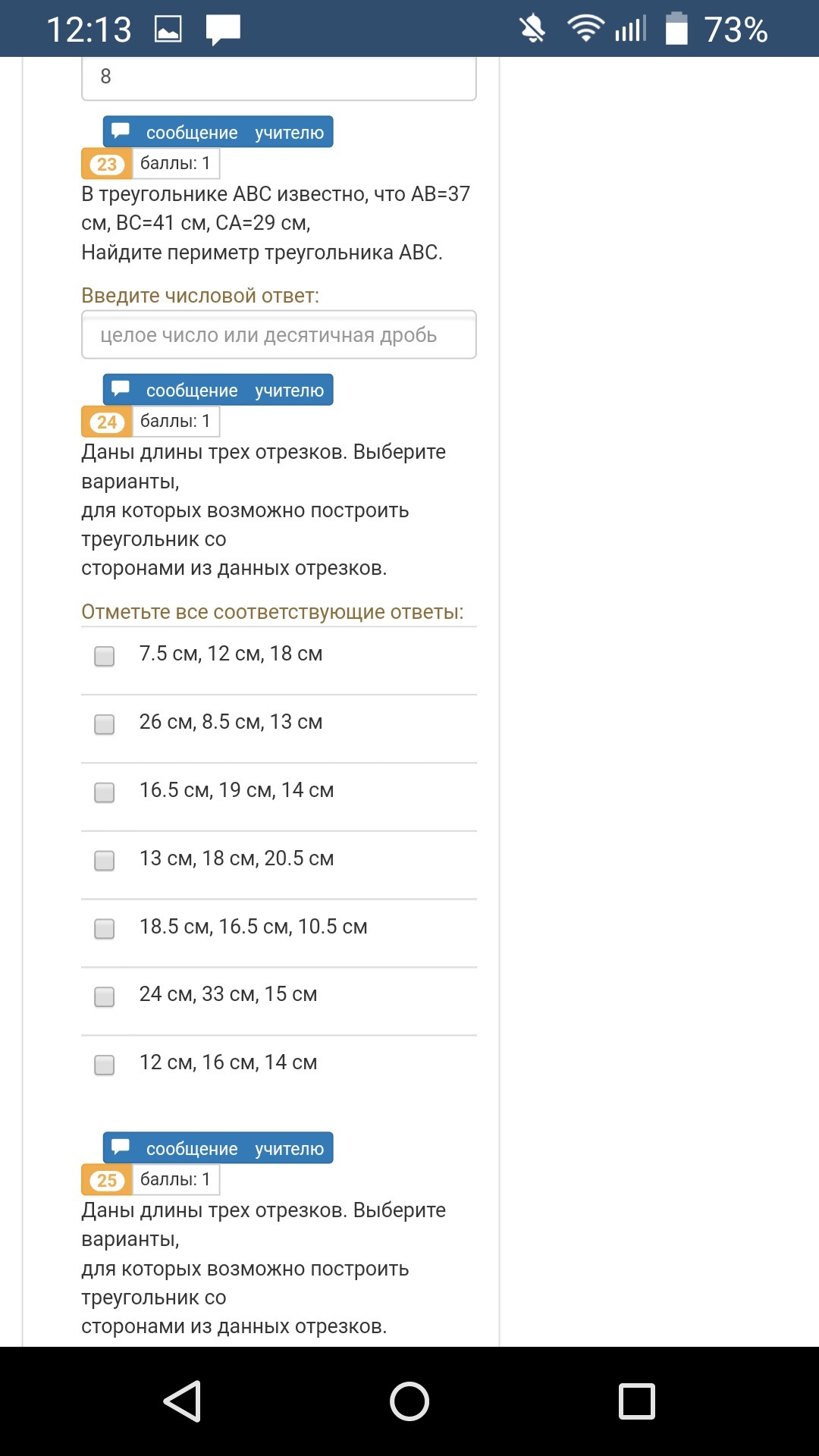Image resolution: width=819 pixels, height=1456 pixels.
Task: Check the option 7.5 см, 12 см, 18 см
Action: click(x=105, y=656)
